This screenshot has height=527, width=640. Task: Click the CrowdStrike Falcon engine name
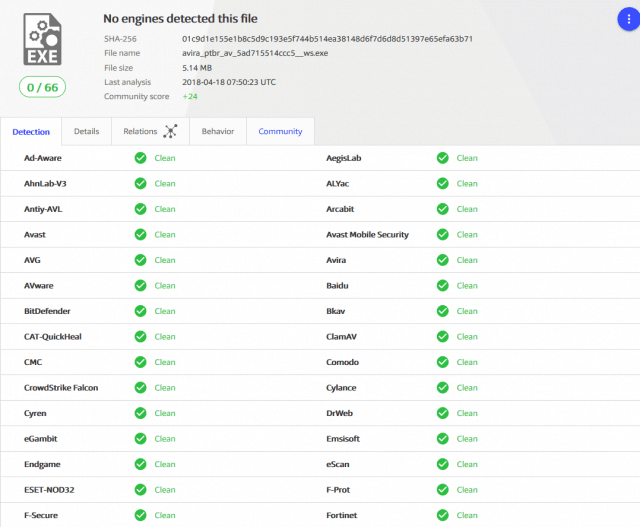(61, 388)
